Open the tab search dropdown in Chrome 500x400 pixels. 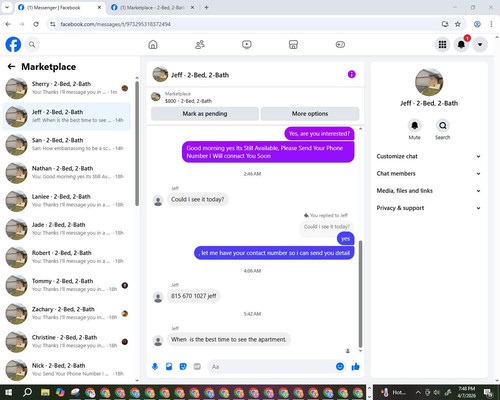[7, 7]
